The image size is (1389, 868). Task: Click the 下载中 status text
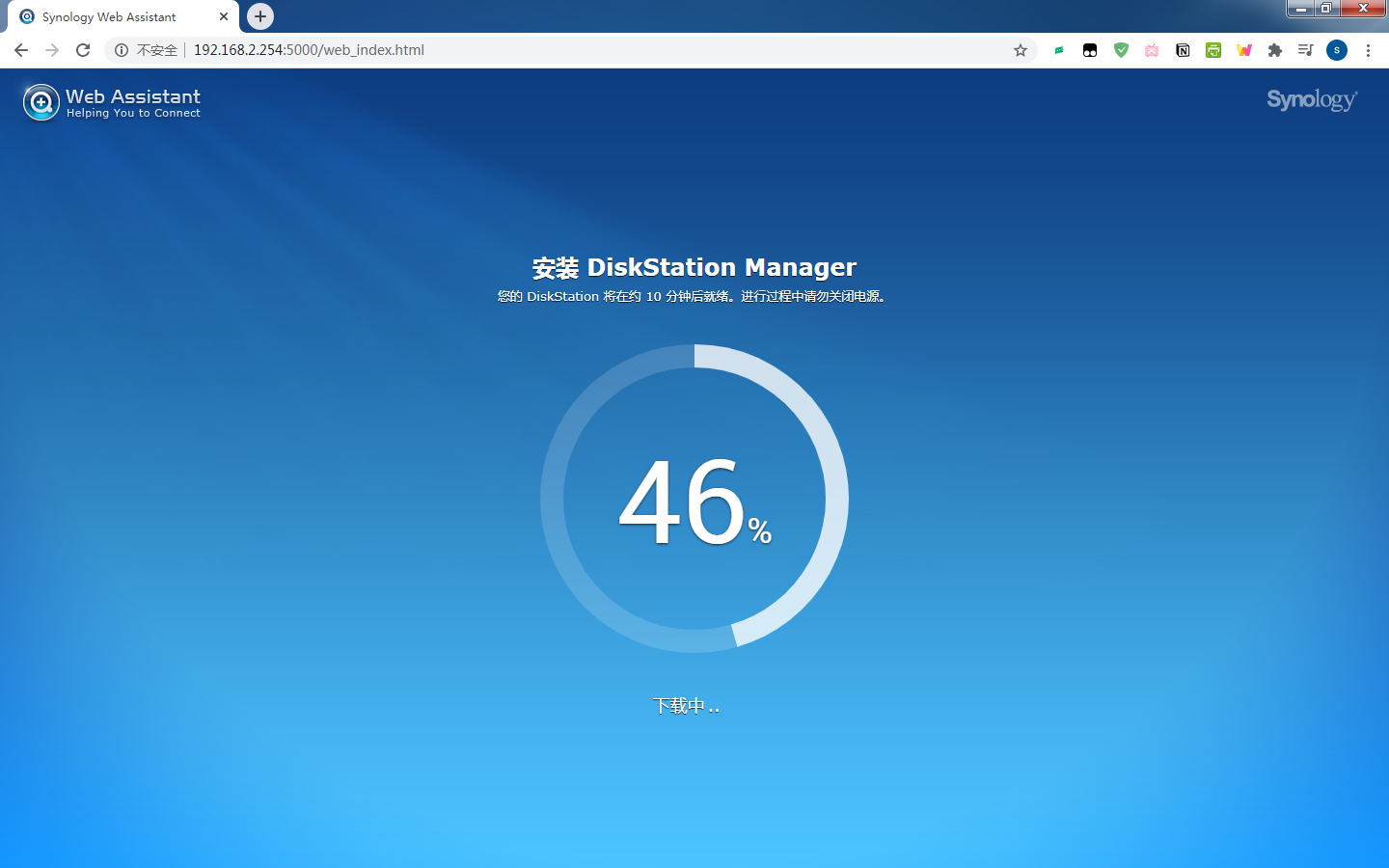[x=687, y=706]
